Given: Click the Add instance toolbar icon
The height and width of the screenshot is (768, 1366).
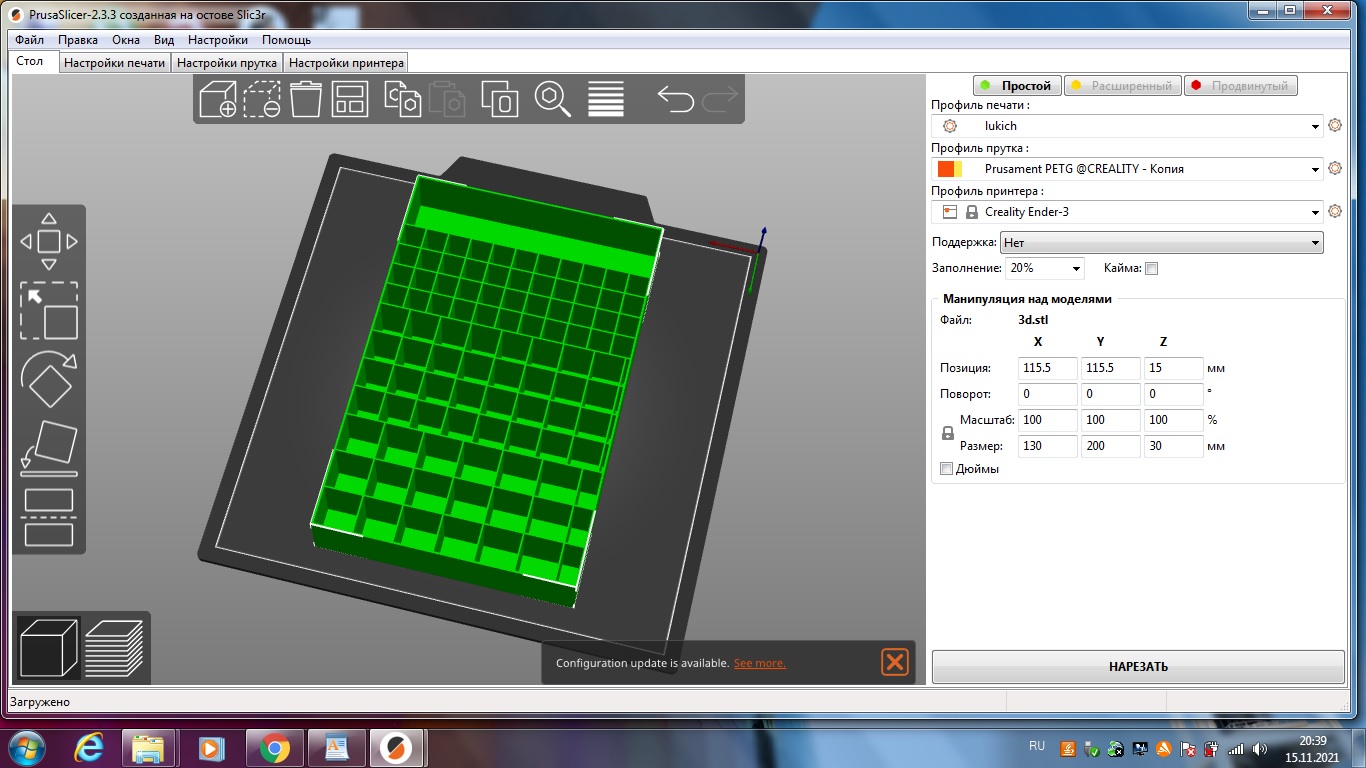Looking at the screenshot, I should 500,99.
